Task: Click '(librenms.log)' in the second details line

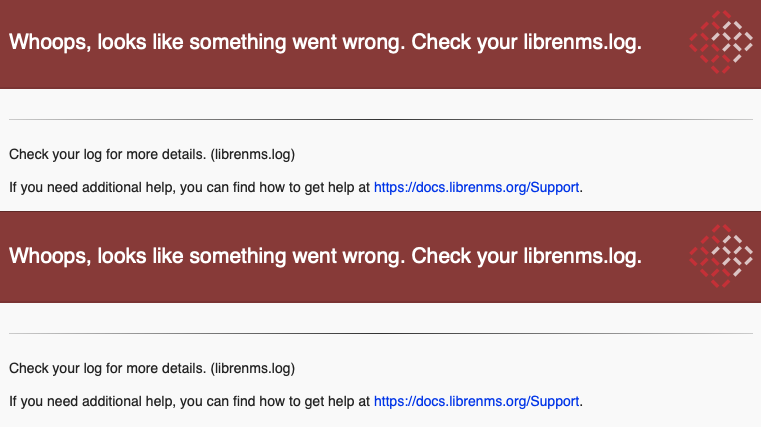Action: pos(252,368)
